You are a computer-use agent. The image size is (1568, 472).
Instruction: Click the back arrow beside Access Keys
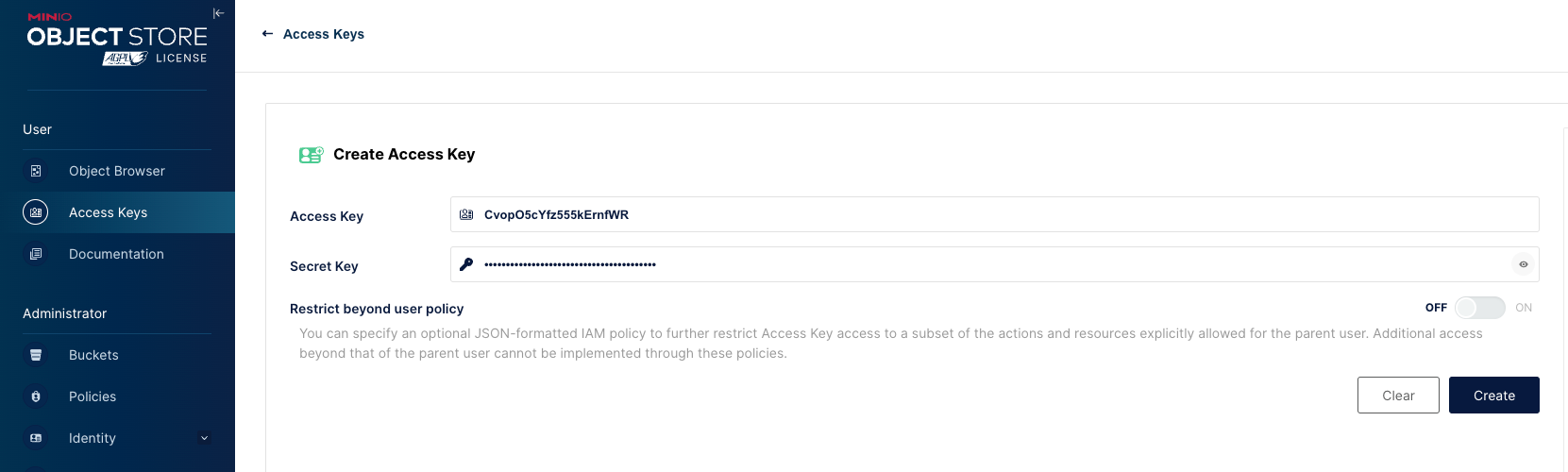point(267,34)
